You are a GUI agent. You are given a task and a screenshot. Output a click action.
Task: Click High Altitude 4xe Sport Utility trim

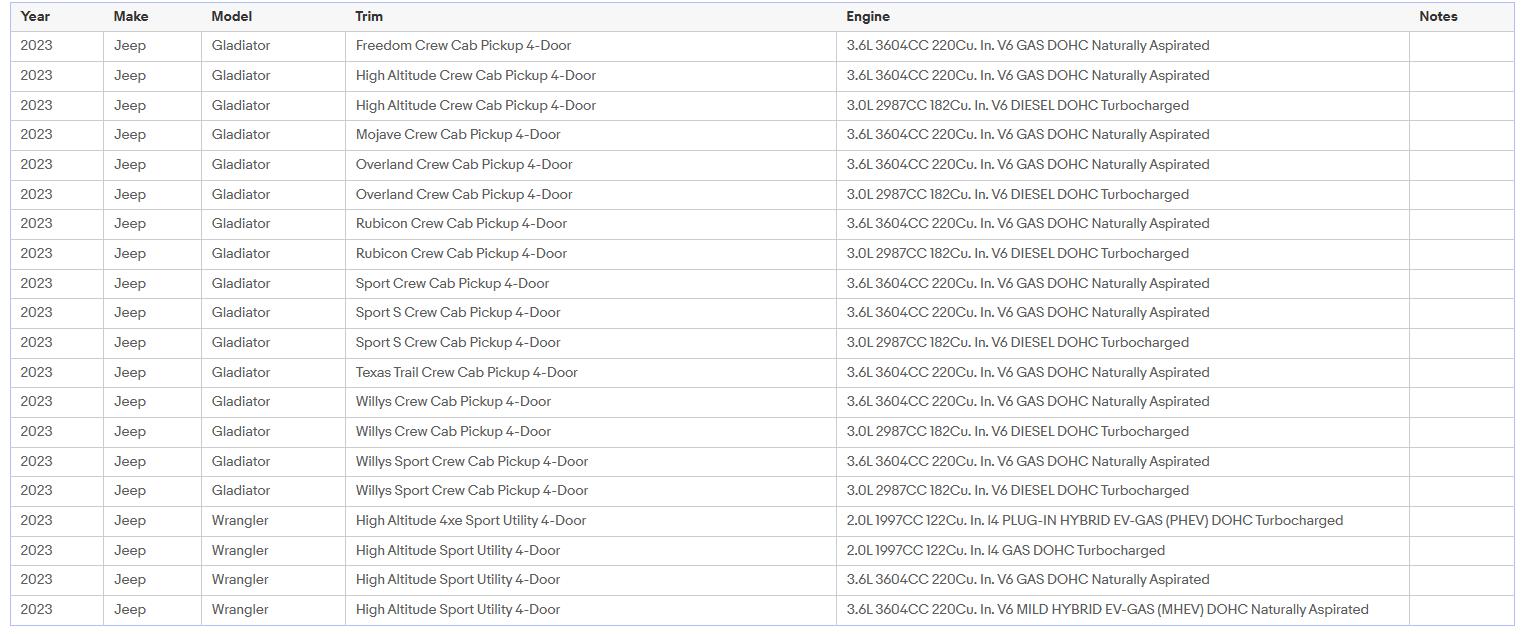pos(470,520)
